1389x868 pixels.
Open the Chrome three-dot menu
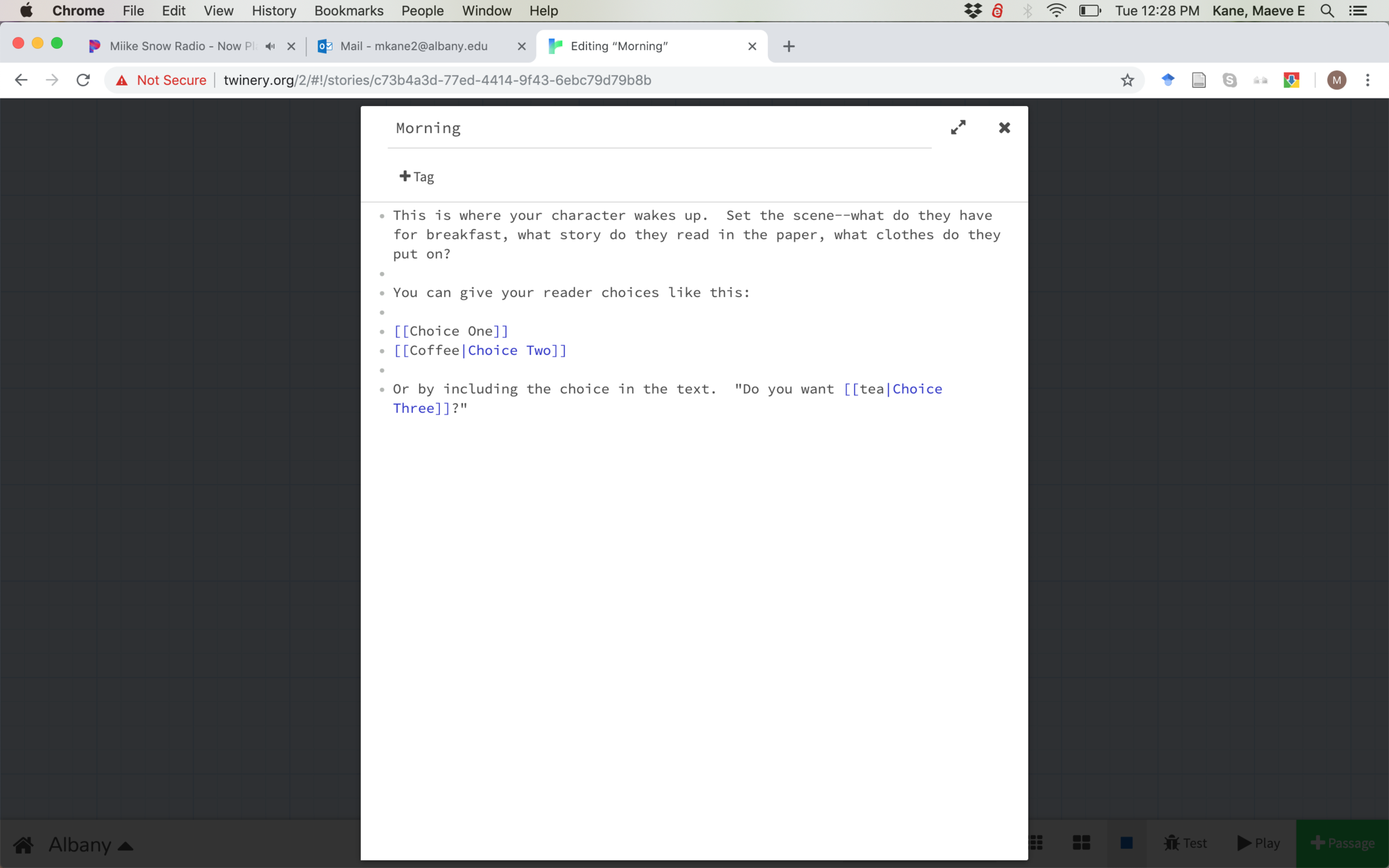tap(1368, 80)
